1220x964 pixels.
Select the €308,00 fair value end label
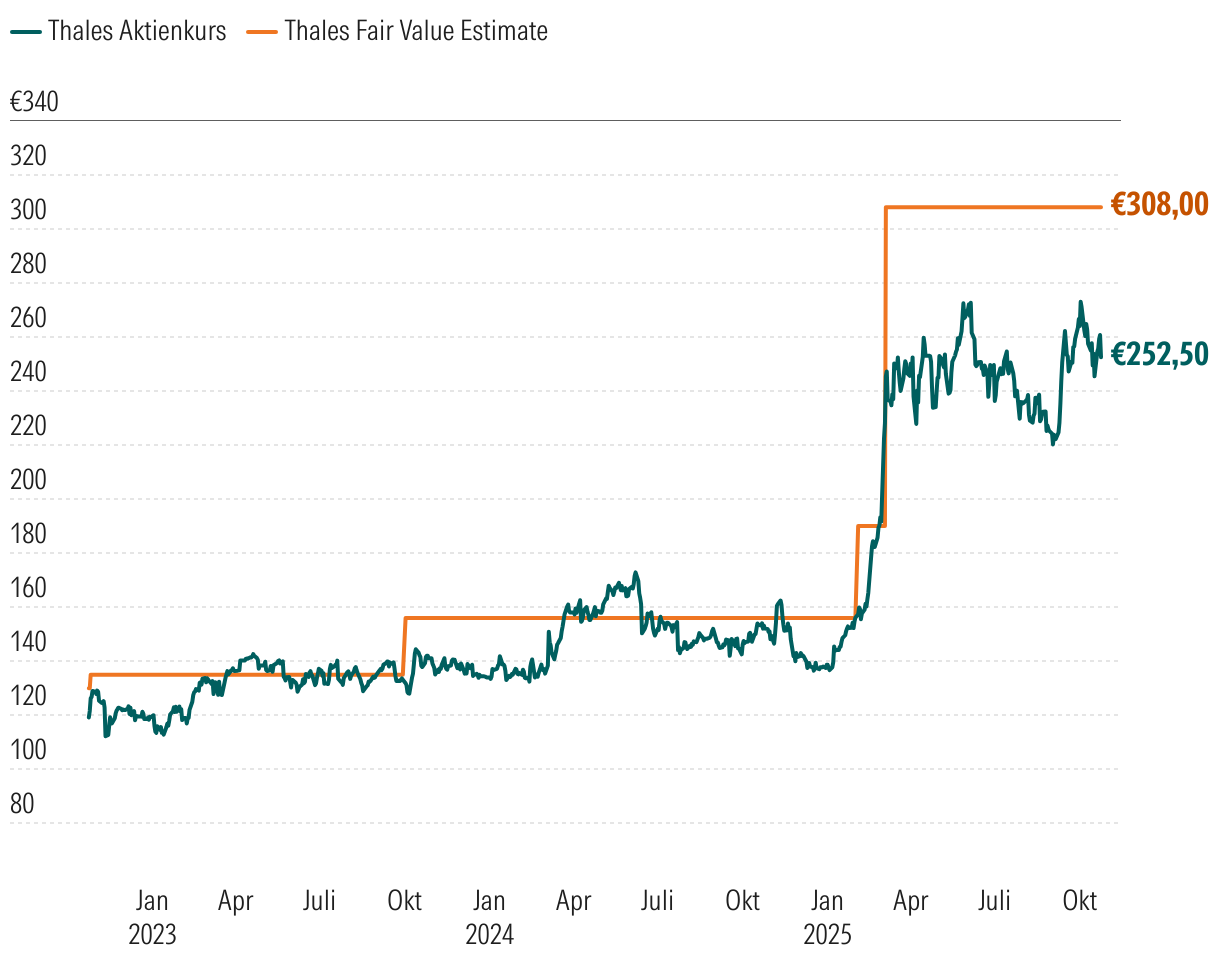click(1160, 206)
